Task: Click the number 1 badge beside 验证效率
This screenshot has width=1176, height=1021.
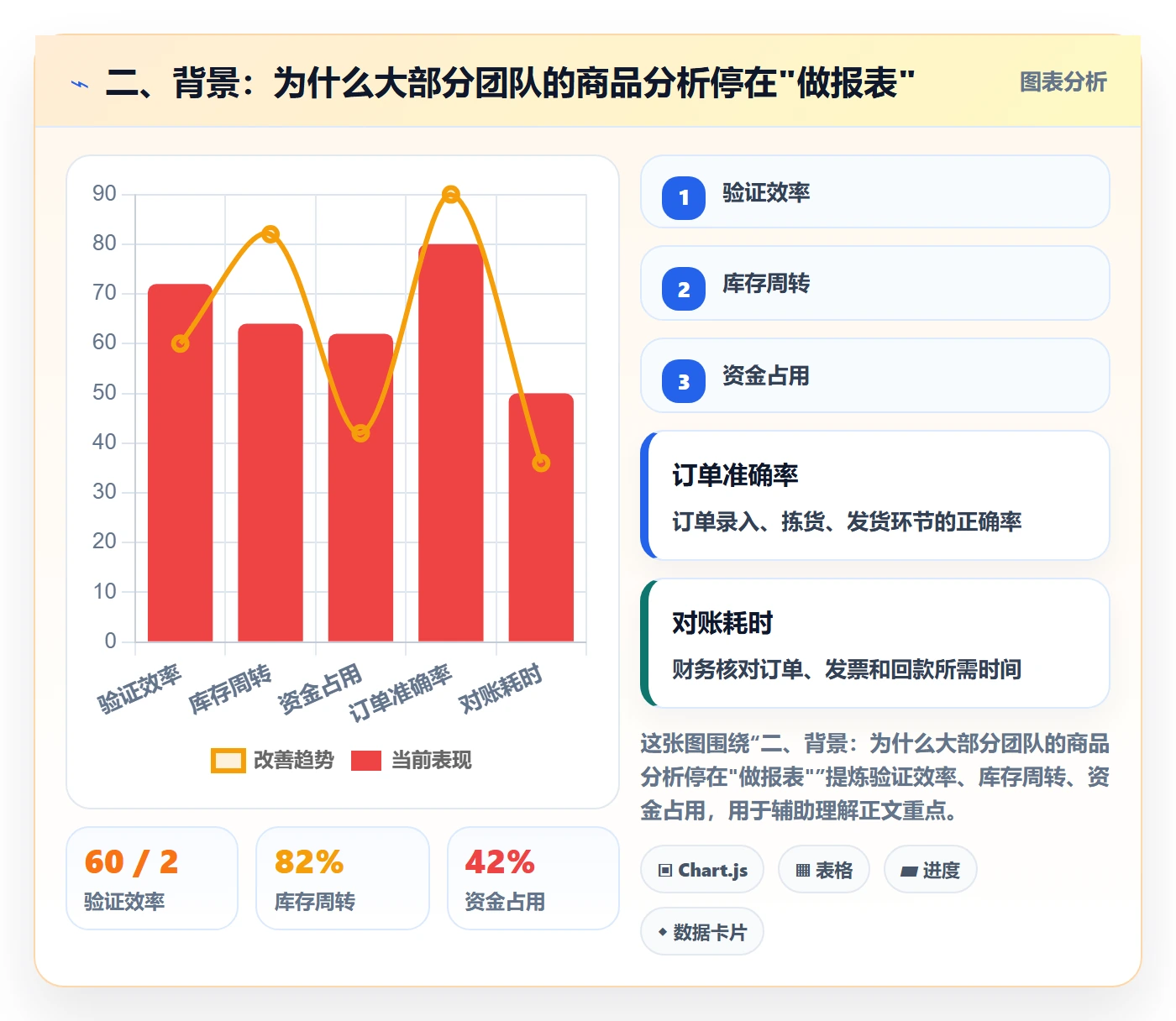Action: click(x=684, y=197)
